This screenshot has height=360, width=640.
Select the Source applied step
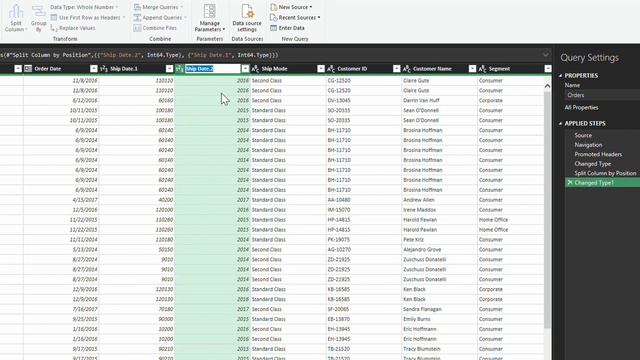pyautogui.click(x=583, y=135)
